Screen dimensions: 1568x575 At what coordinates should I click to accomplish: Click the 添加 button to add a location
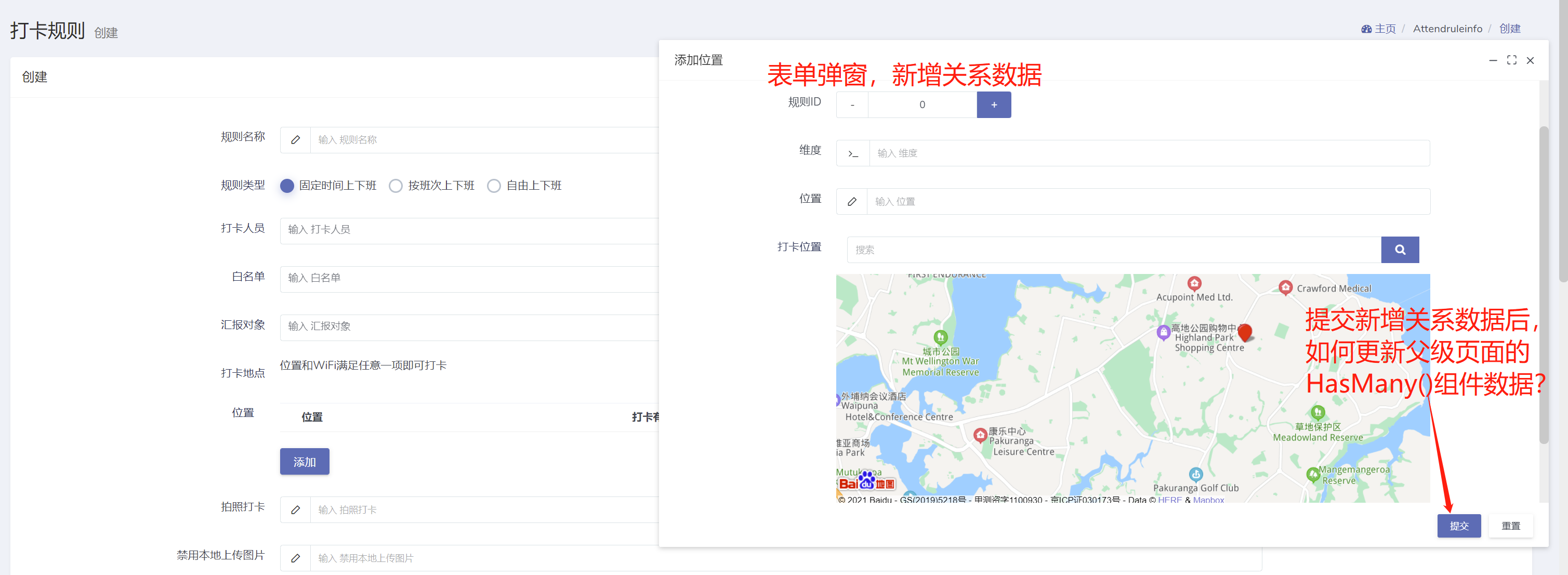(304, 462)
